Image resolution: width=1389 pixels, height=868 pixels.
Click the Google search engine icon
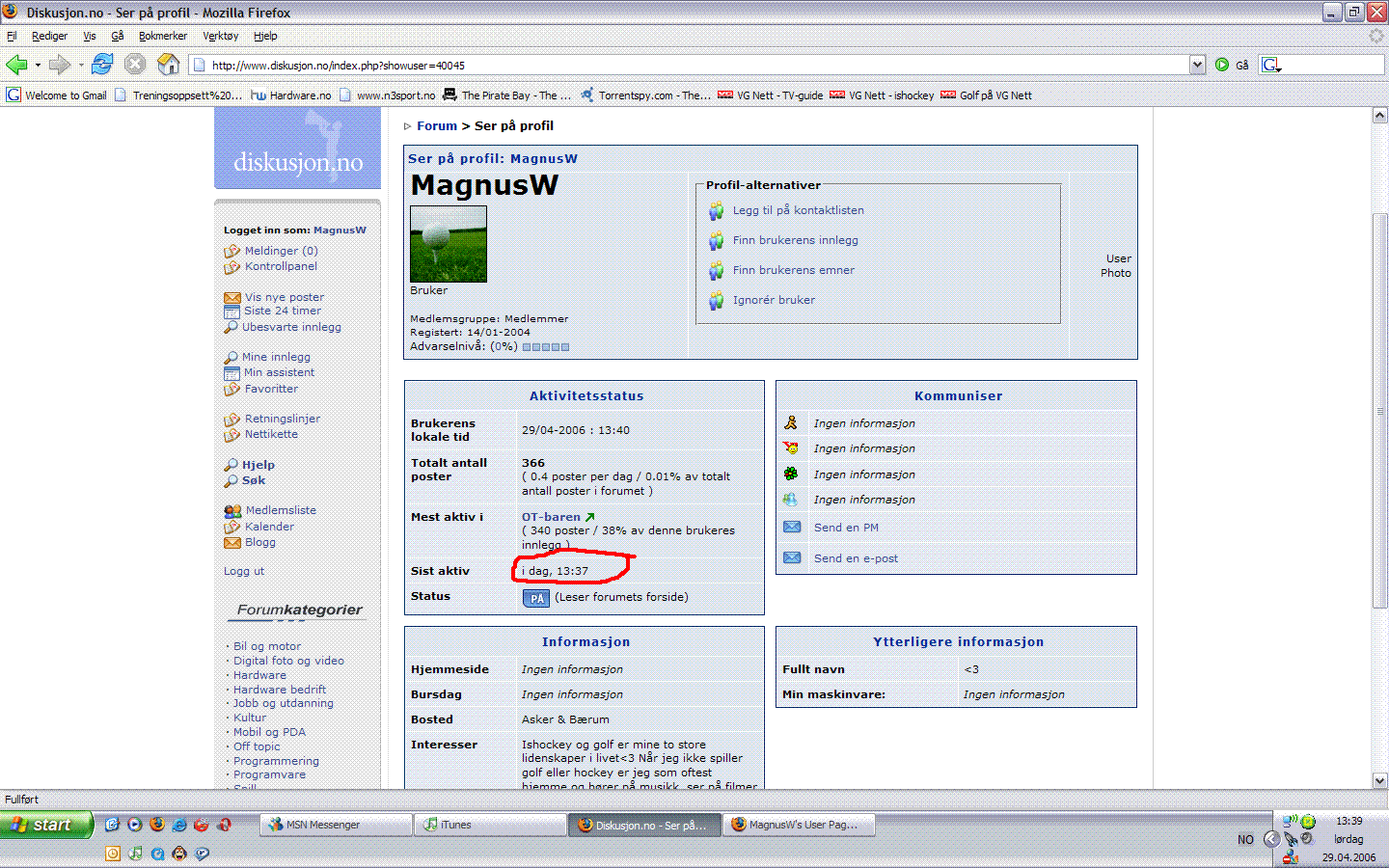click(1270, 65)
